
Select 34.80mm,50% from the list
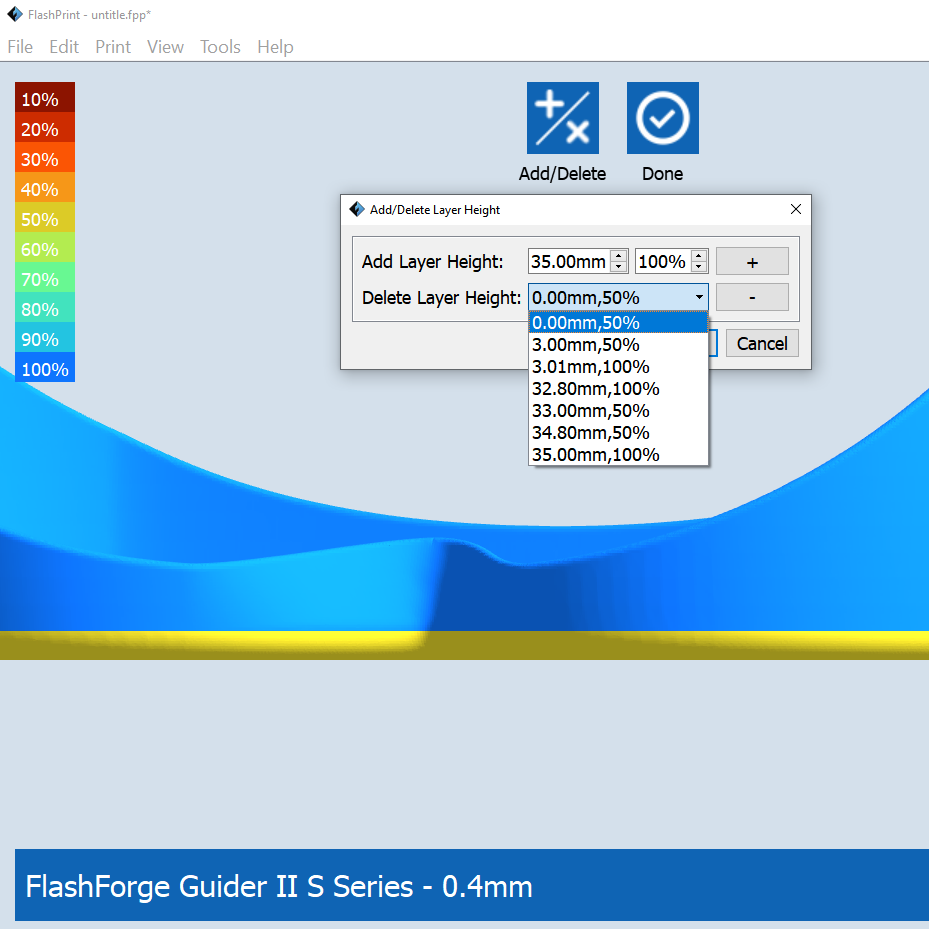click(x=618, y=433)
